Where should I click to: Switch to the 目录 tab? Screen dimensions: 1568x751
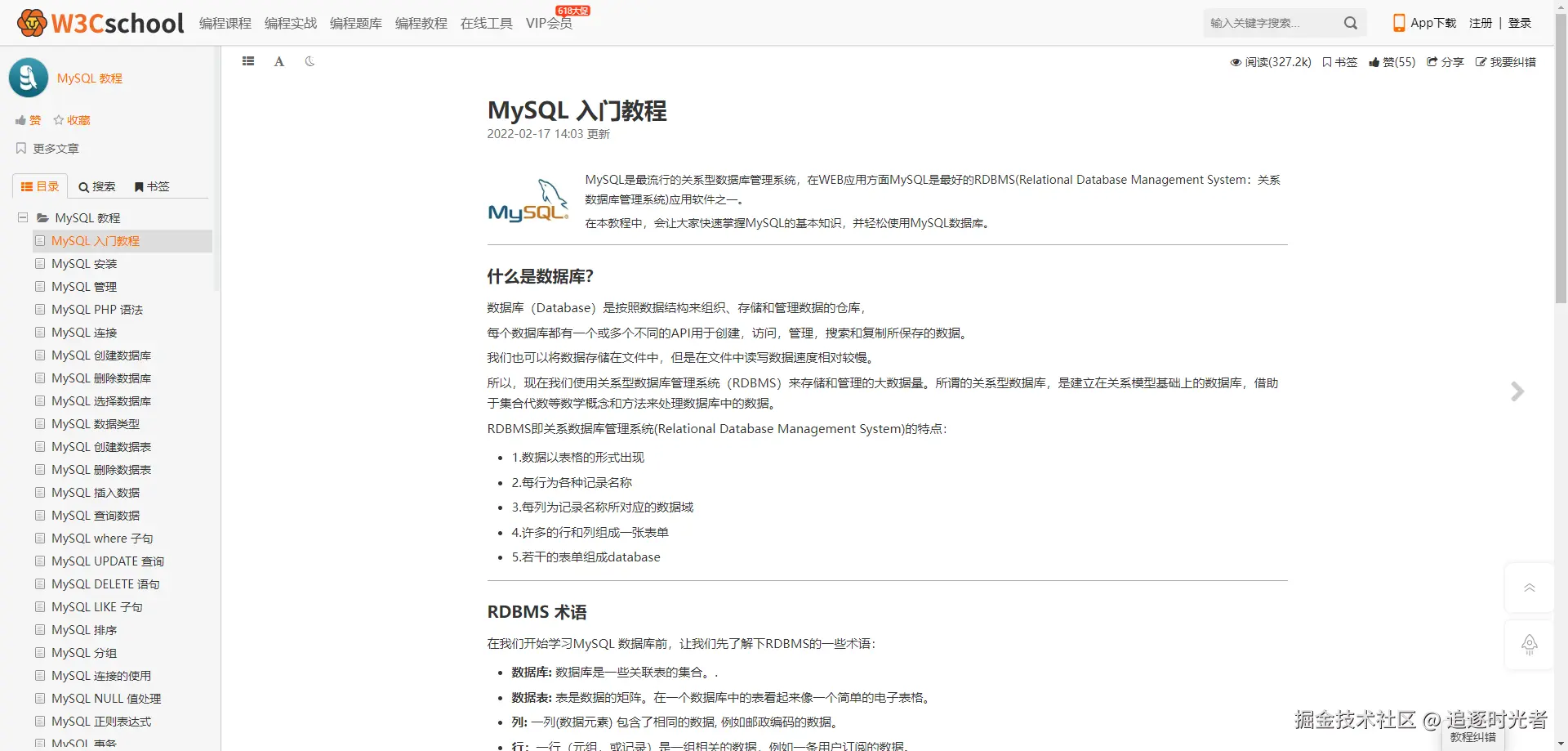coord(40,186)
